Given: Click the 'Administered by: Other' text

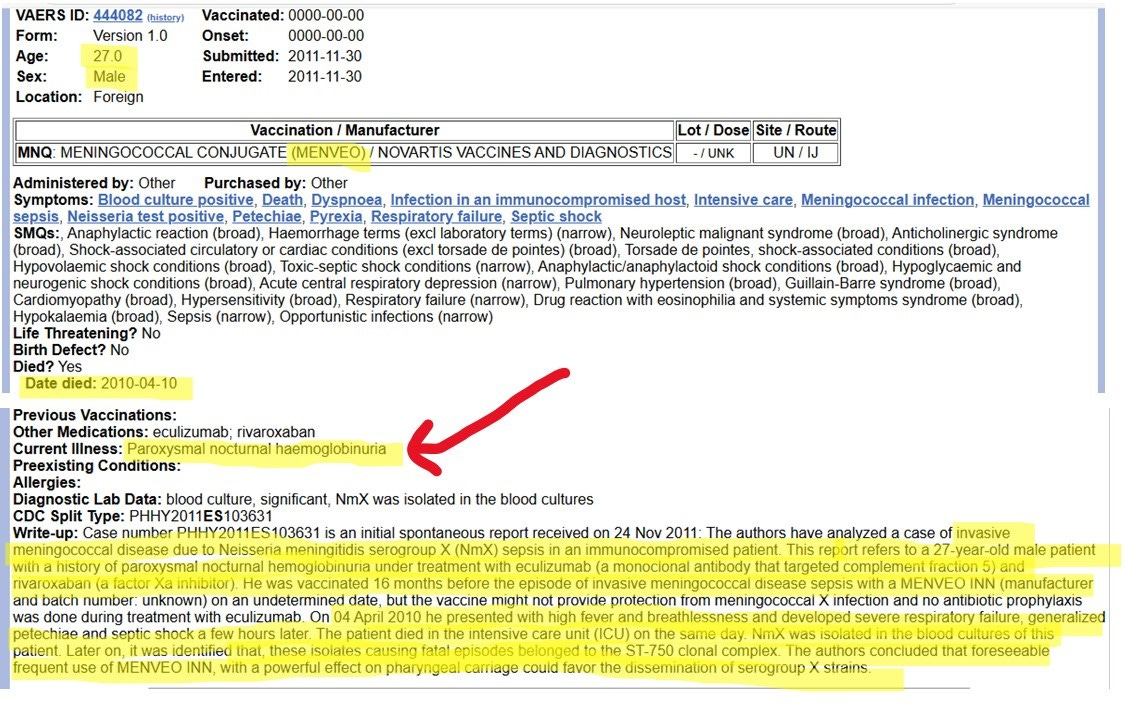Looking at the screenshot, I should [x=94, y=183].
